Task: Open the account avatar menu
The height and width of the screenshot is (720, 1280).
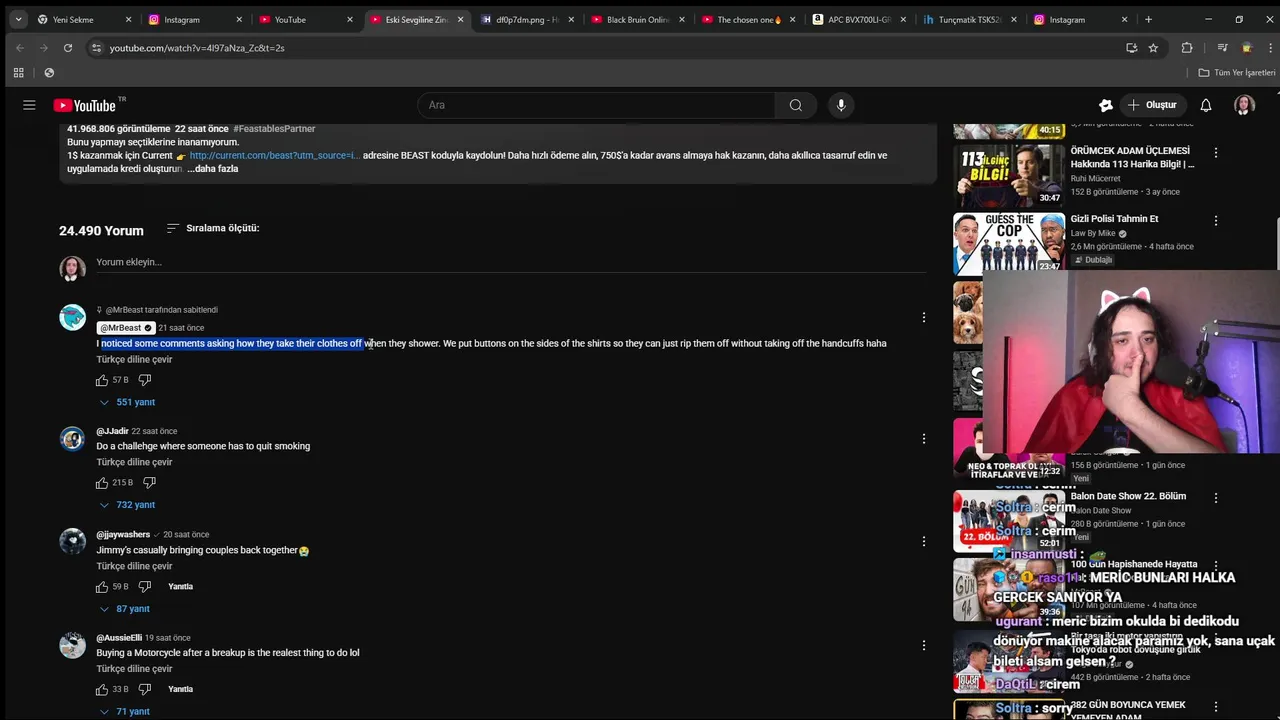Action: (1244, 105)
